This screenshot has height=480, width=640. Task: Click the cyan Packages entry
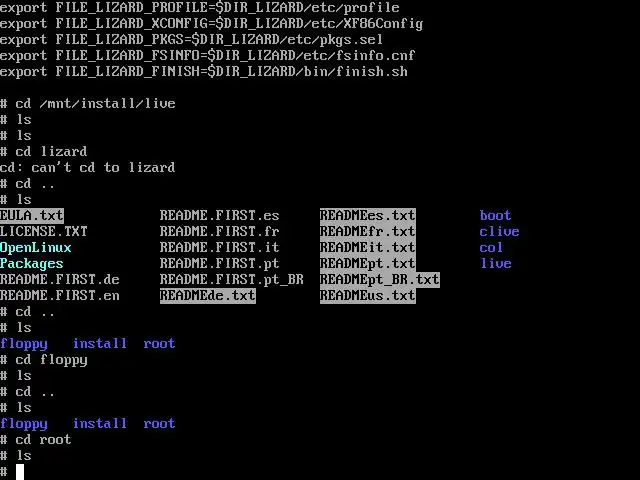point(32,264)
